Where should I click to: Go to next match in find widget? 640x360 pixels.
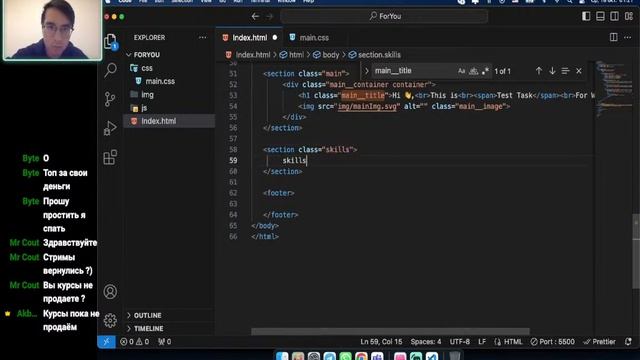point(552,71)
